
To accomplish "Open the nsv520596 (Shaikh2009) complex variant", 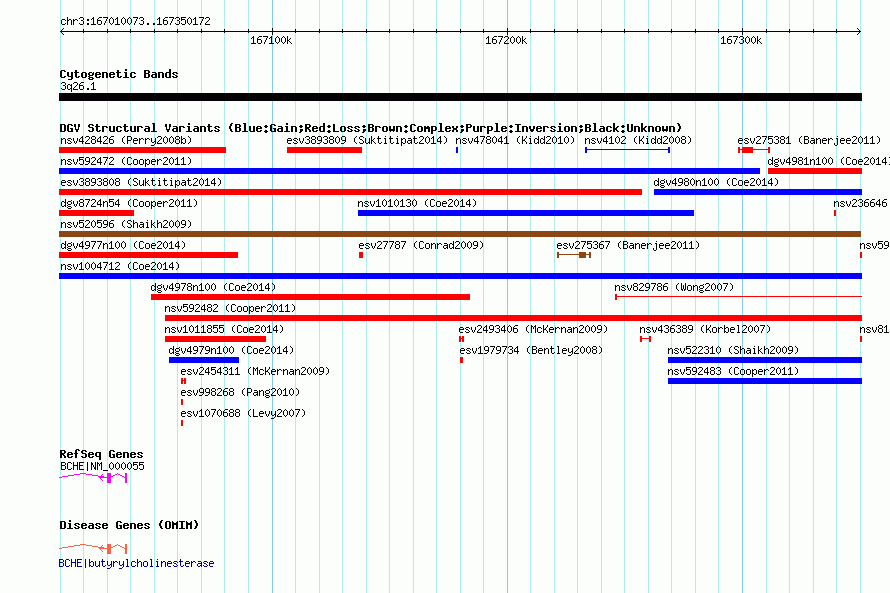I will 126,224.
